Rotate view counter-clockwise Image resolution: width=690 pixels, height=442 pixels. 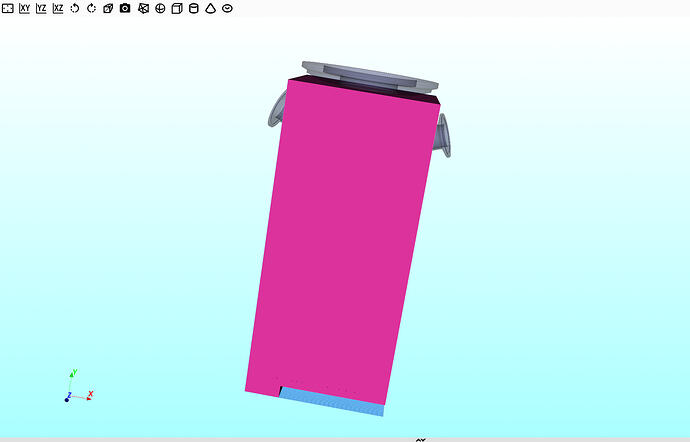[75, 8]
